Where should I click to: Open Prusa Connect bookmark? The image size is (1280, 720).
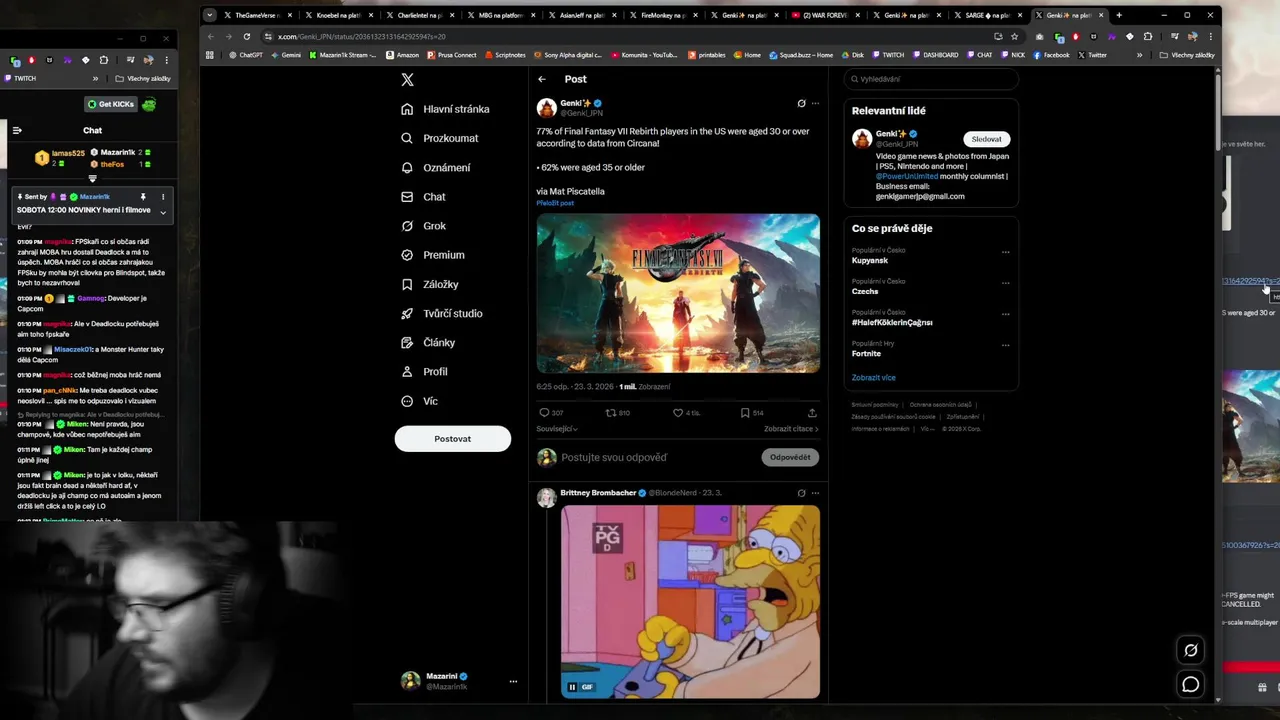click(452, 55)
